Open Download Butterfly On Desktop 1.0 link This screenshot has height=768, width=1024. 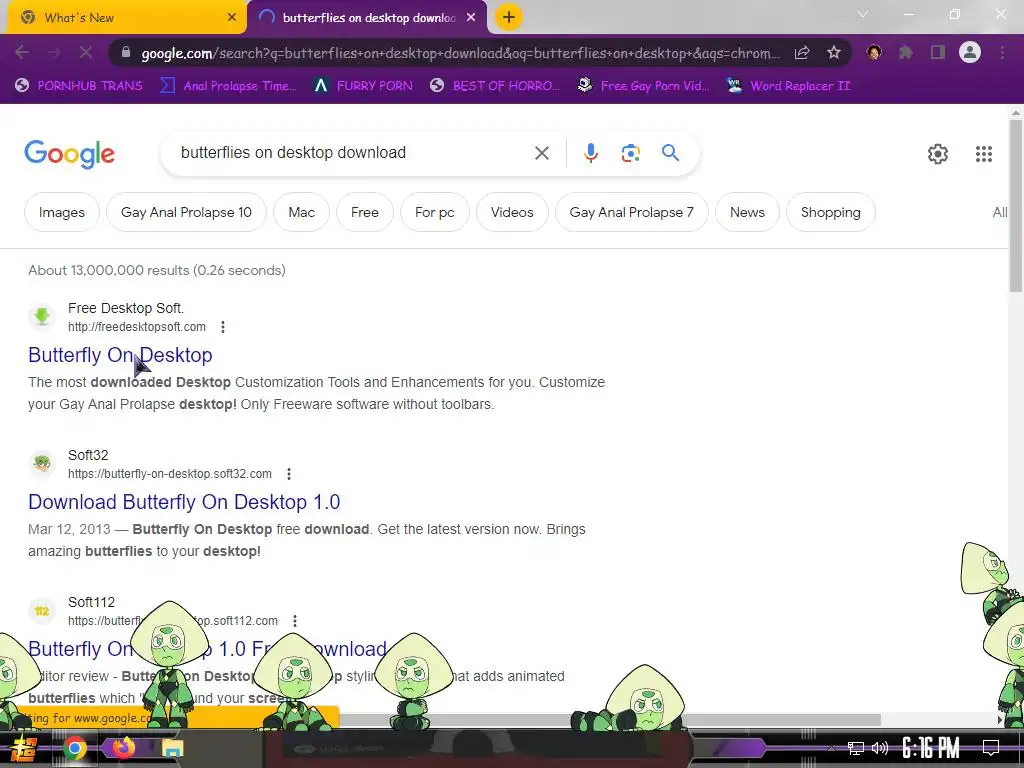click(184, 502)
